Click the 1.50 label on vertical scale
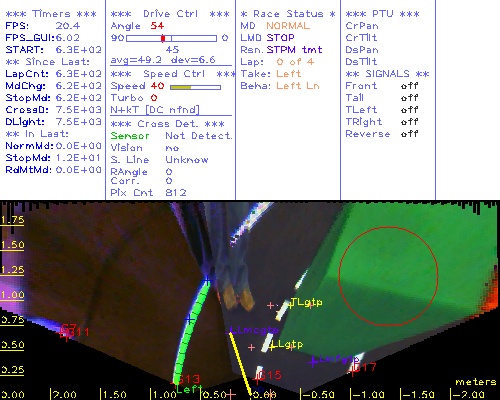 12,245
